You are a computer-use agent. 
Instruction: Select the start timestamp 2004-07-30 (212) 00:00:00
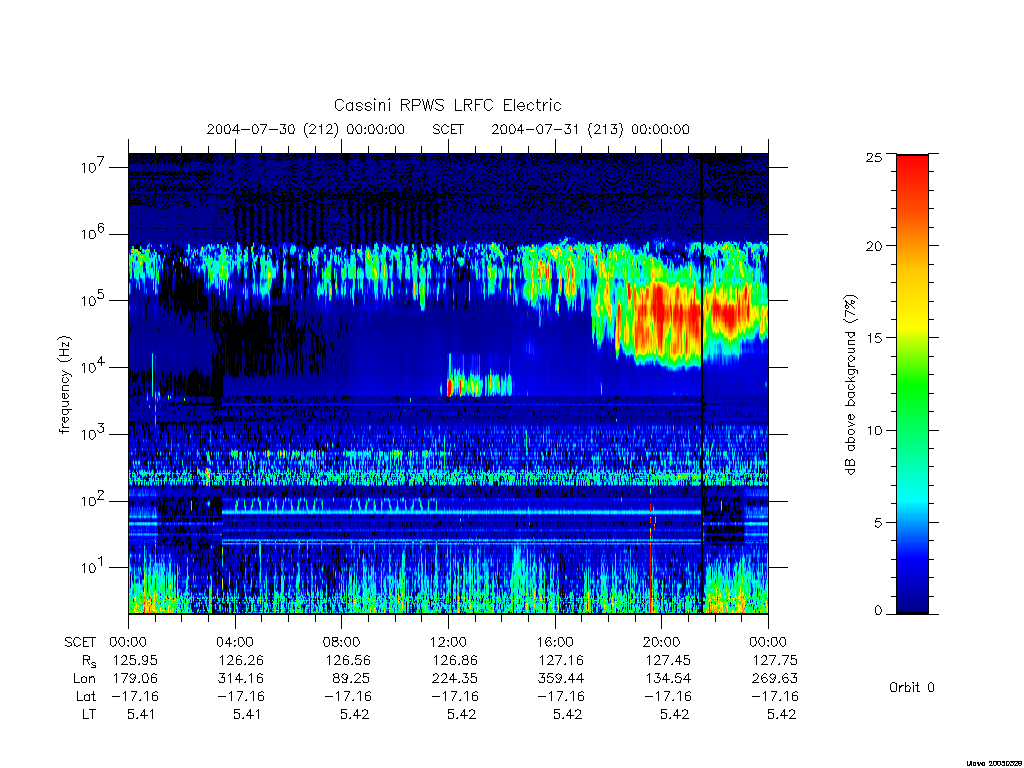306,129
